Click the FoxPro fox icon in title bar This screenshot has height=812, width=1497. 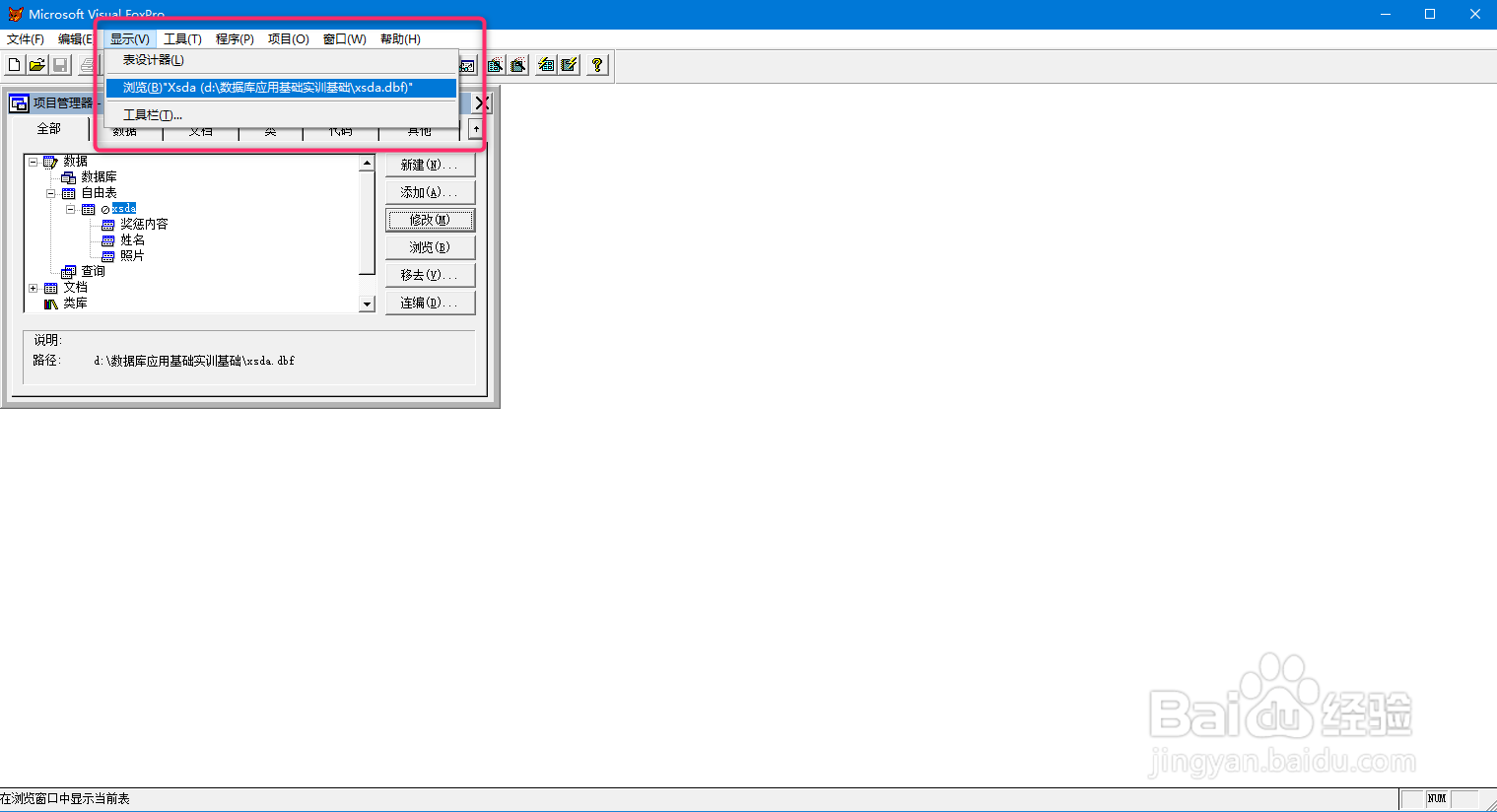[15, 14]
